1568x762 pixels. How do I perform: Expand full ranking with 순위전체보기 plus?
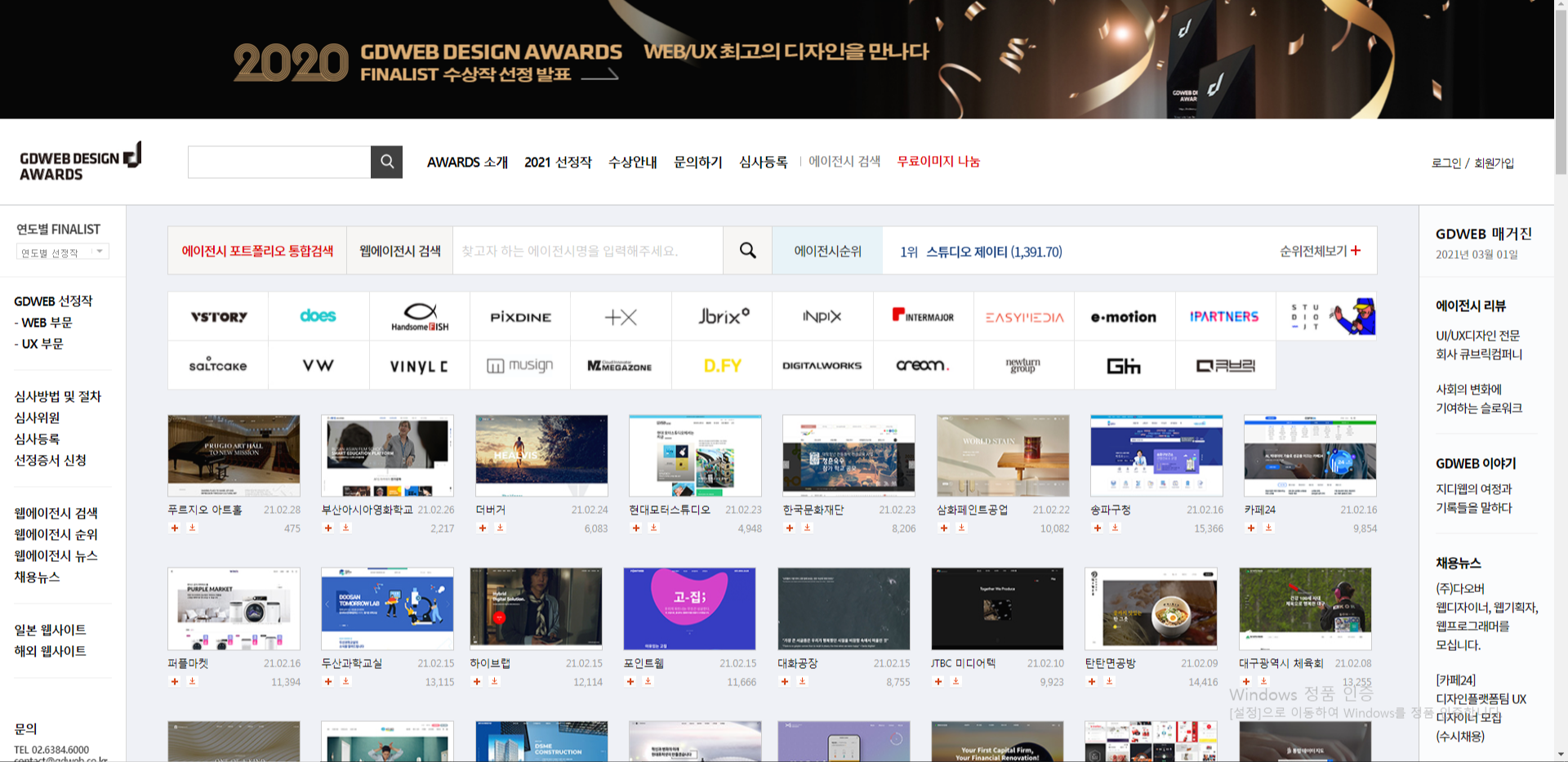[1320, 251]
